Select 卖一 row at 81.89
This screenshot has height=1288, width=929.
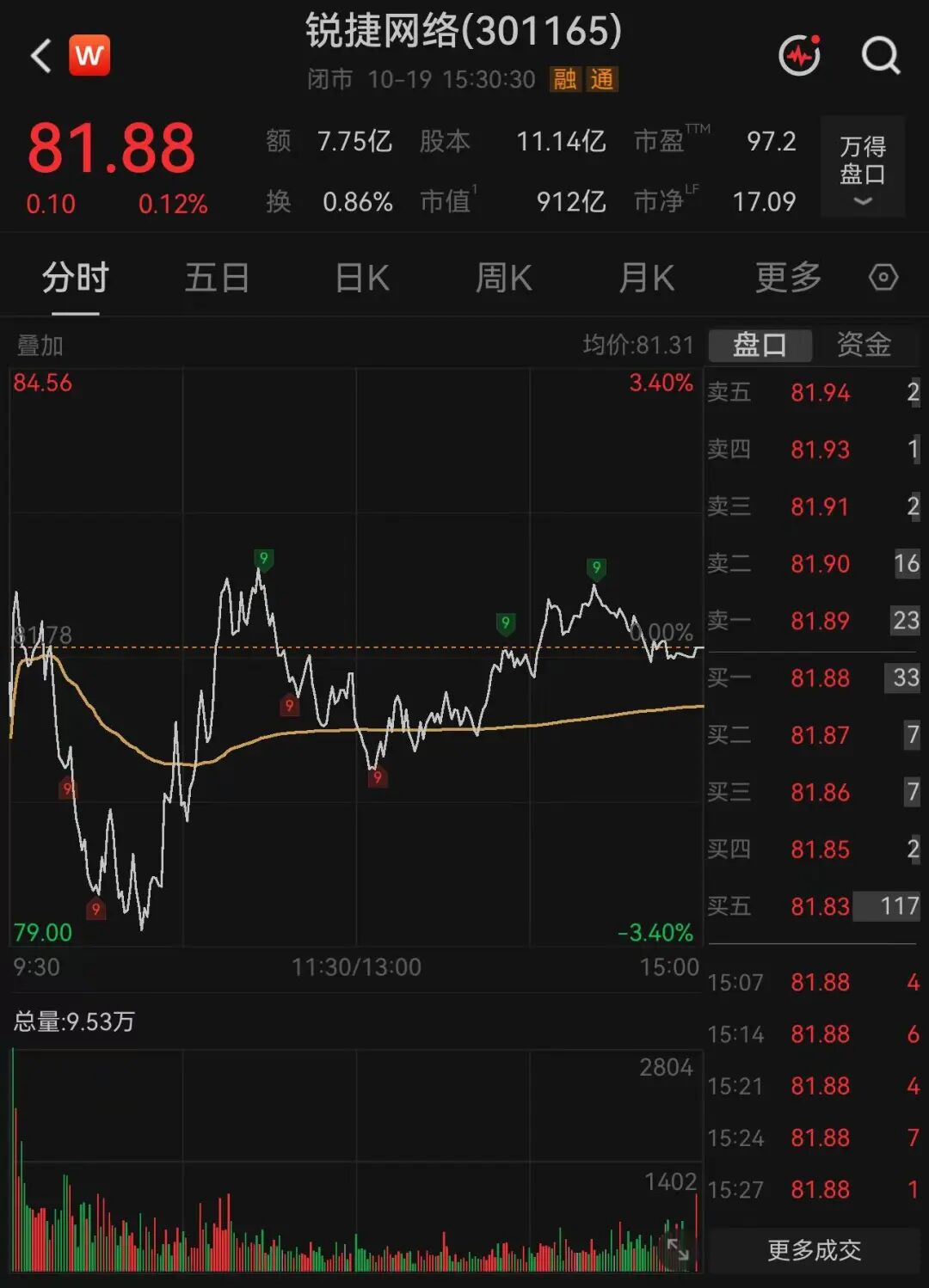813,620
